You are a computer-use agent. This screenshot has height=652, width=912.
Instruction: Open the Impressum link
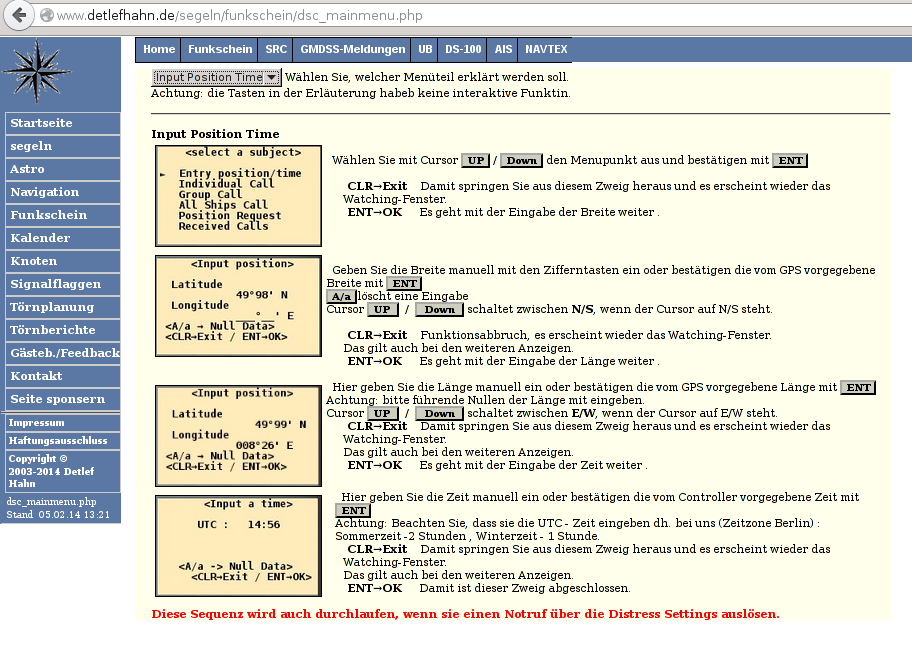[x=63, y=423]
